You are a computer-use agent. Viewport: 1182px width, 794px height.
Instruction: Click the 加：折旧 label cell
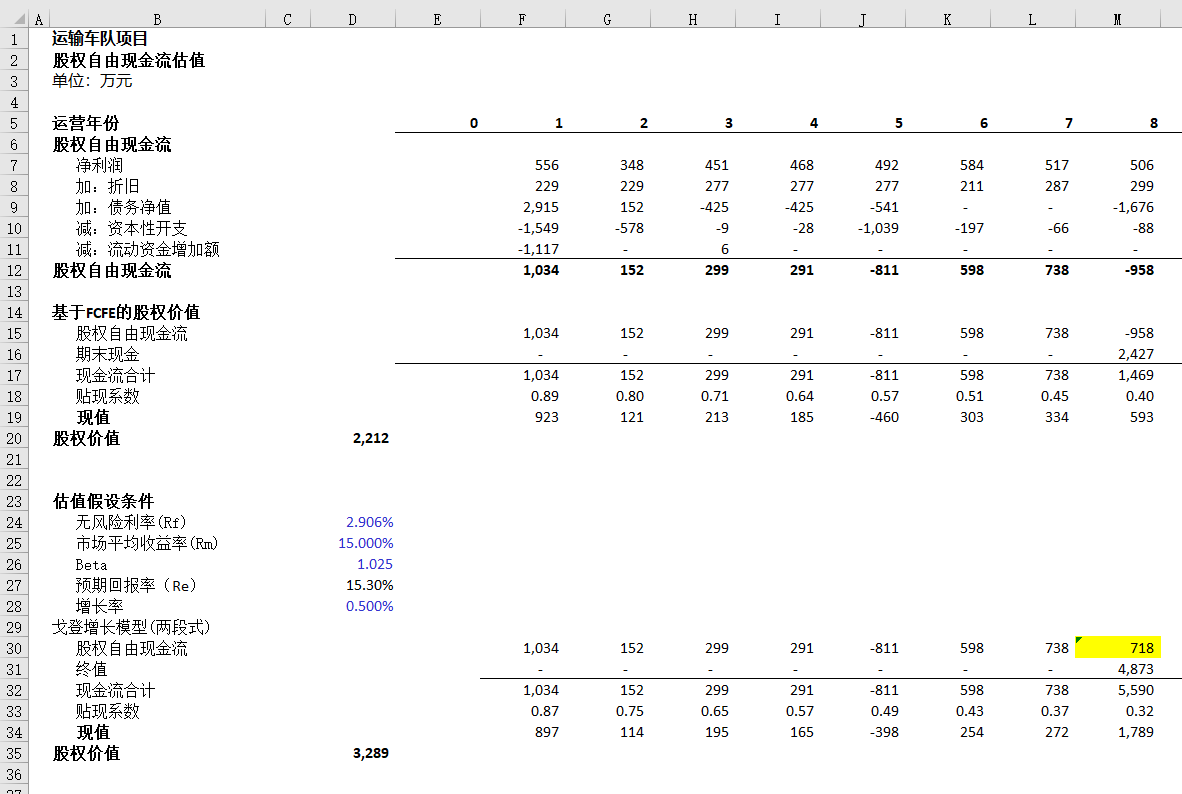[x=107, y=186]
